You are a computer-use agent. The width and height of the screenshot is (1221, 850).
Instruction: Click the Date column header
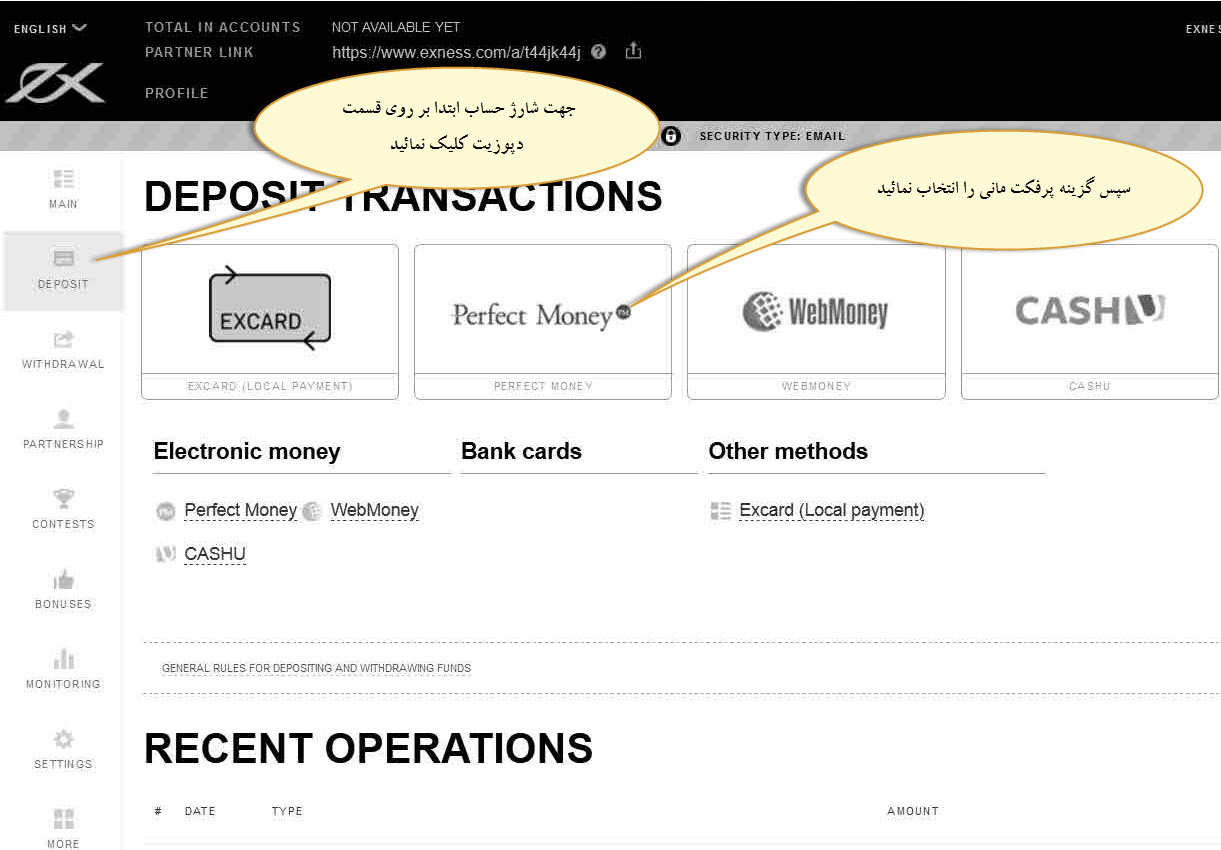coord(200,811)
